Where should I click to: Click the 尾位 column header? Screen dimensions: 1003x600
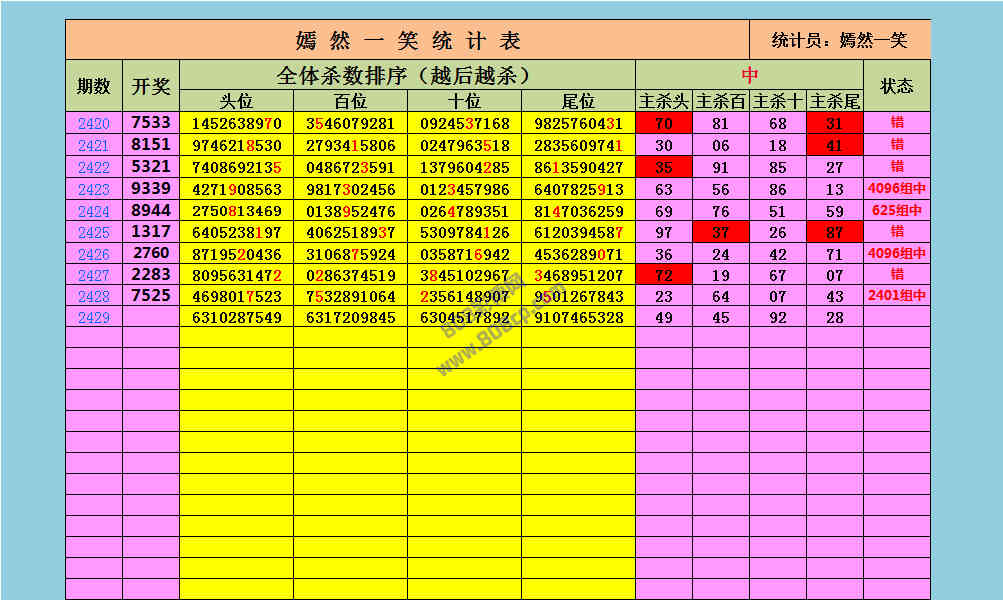[x=578, y=101]
